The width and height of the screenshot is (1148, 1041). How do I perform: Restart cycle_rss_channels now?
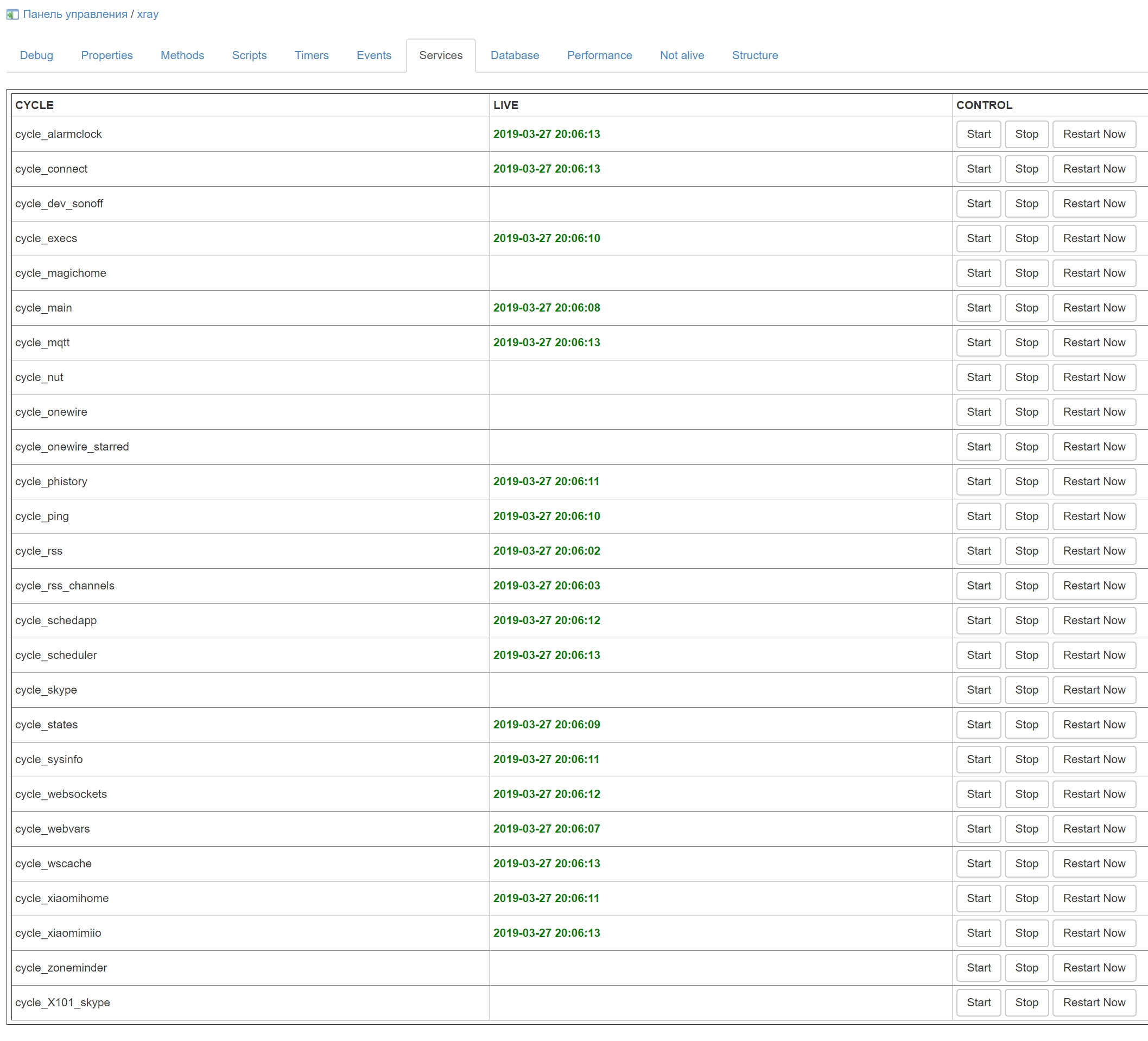[x=1093, y=586]
